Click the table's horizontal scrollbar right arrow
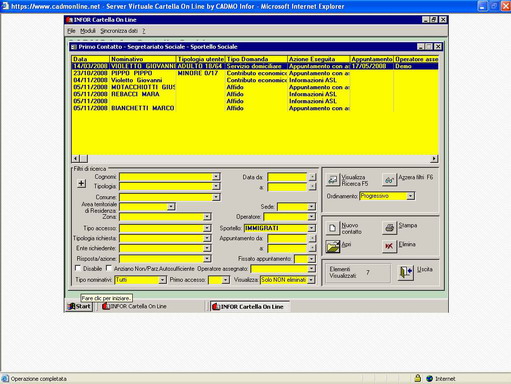The height and width of the screenshot is (384, 511). tap(434, 159)
